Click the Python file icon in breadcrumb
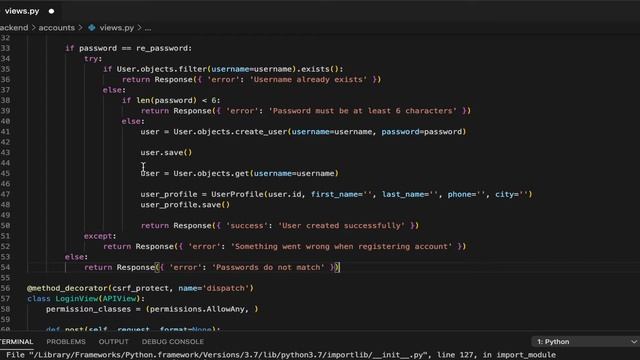 point(92,27)
